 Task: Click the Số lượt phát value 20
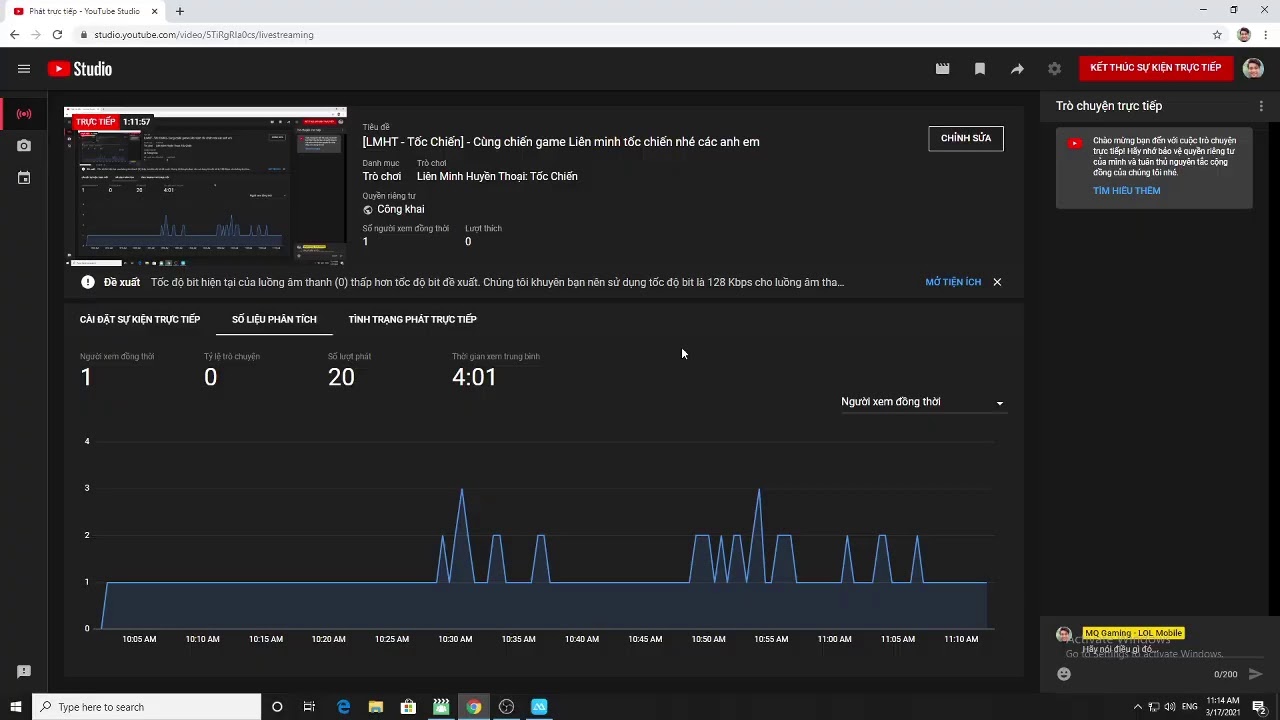pyautogui.click(x=341, y=377)
